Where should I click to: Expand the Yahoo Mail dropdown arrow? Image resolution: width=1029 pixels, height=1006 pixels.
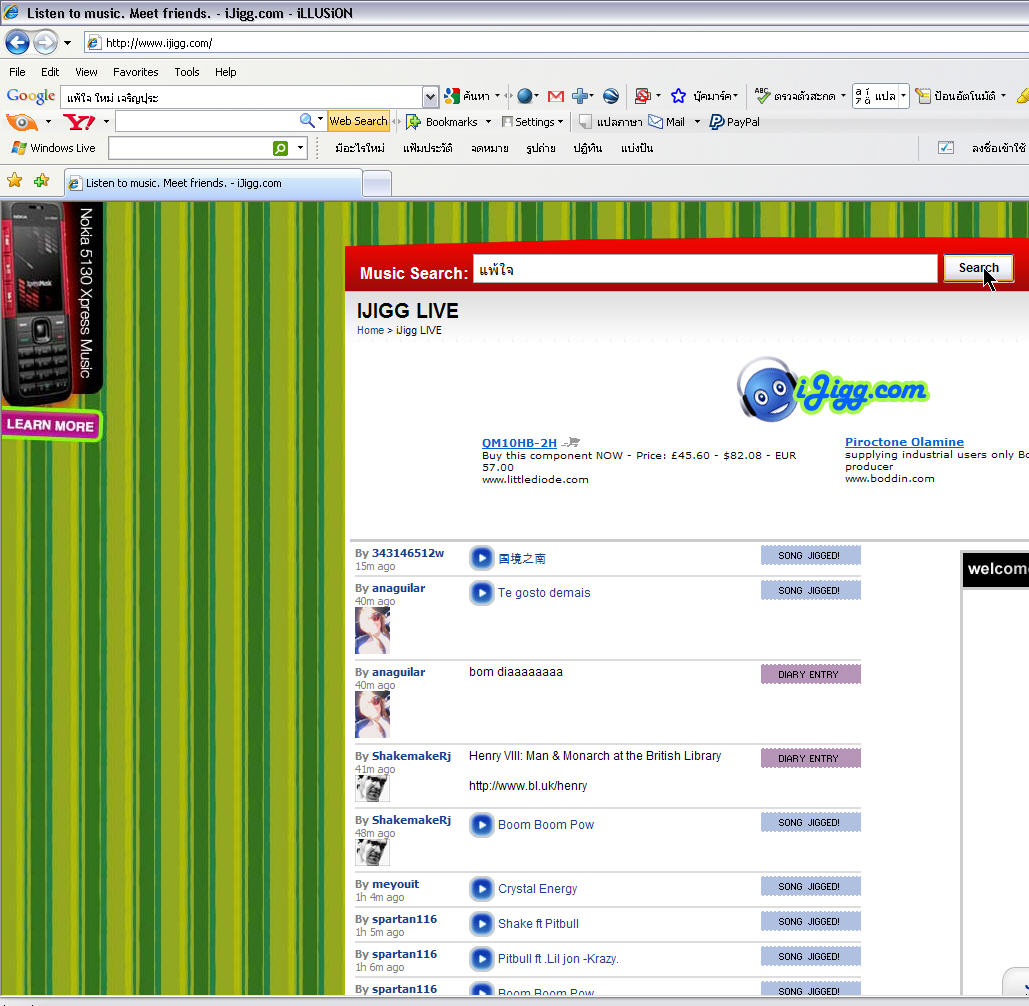coord(697,122)
